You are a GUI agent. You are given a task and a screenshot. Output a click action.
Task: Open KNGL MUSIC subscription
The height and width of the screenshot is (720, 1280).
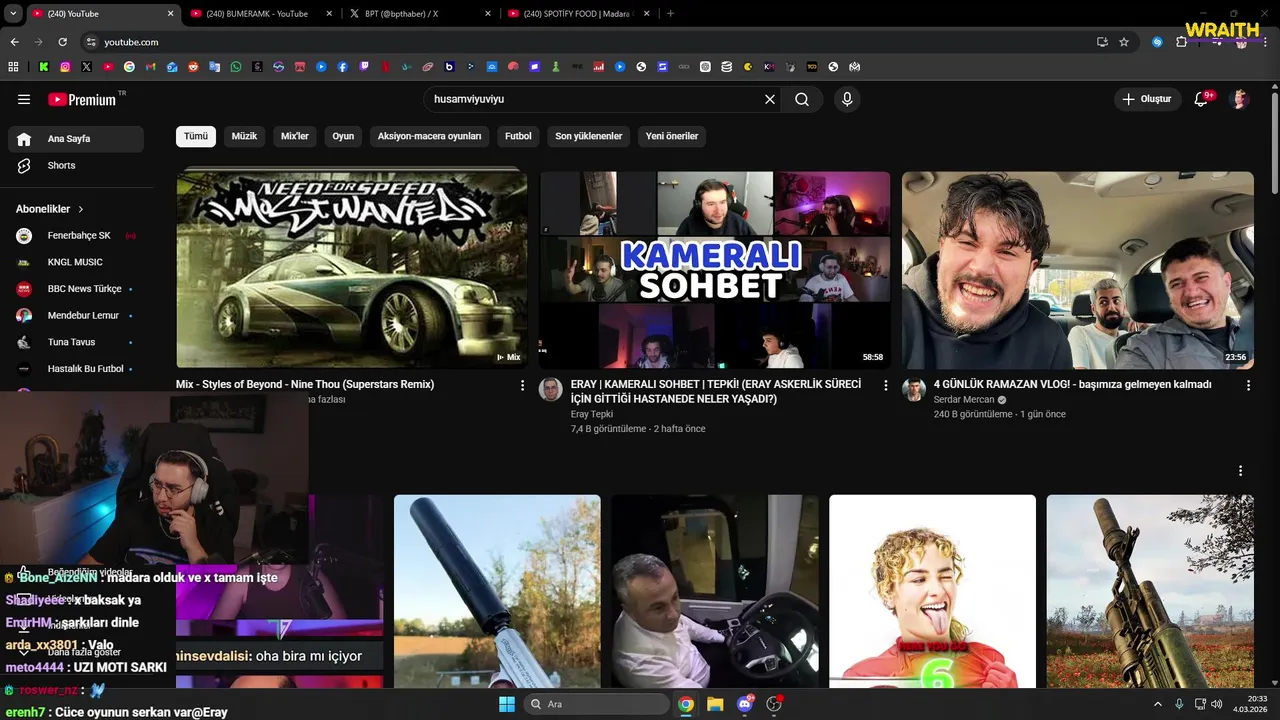[x=76, y=262]
